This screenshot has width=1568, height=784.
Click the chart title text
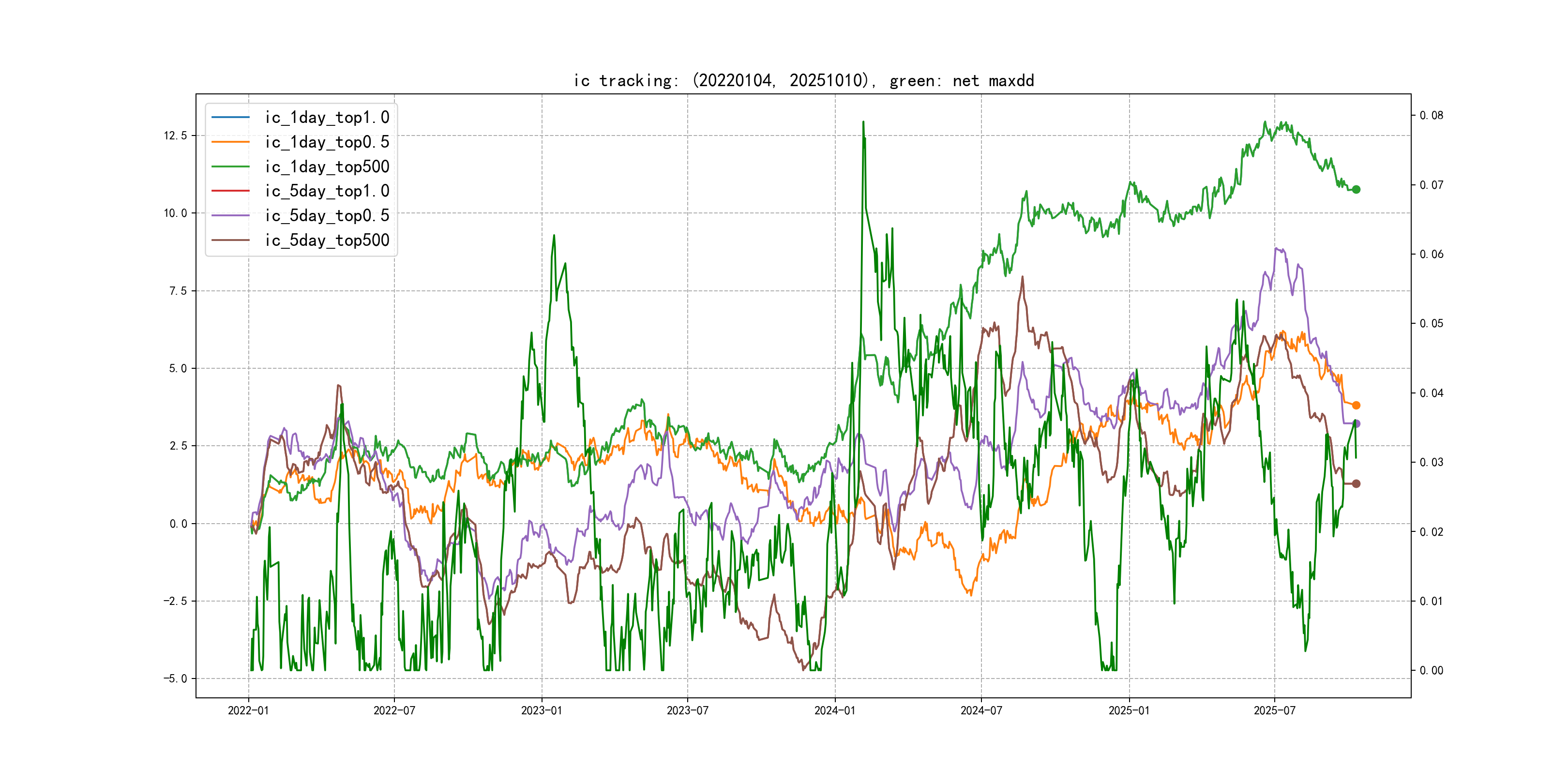[803, 80]
